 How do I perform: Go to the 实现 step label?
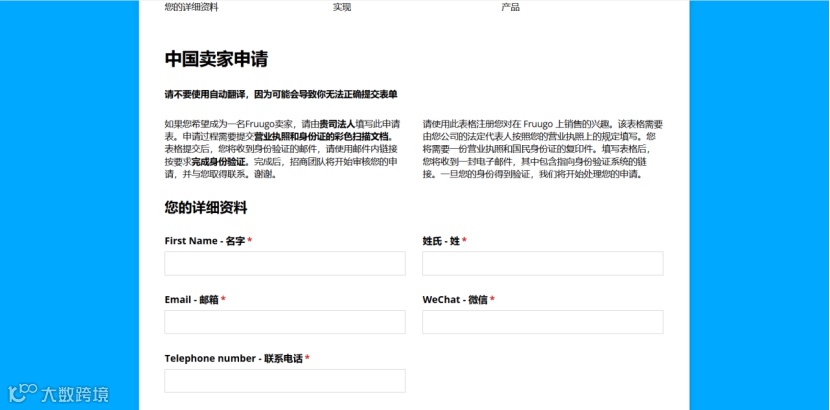click(x=342, y=7)
